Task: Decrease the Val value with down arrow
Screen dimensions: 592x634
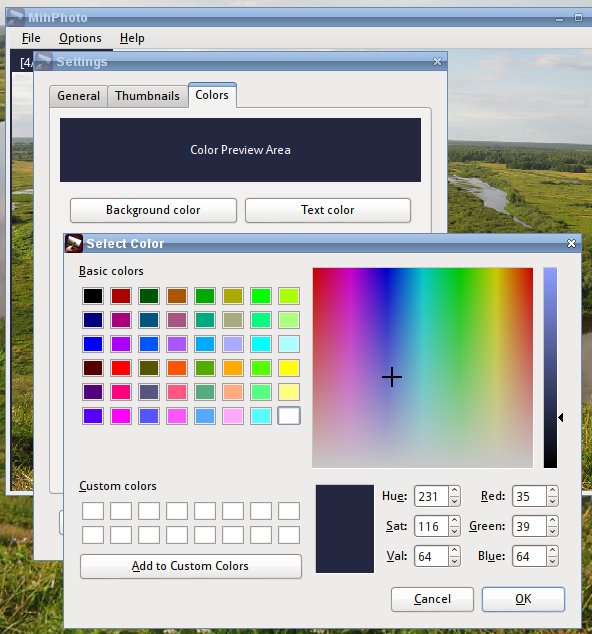Action: click(x=455, y=561)
